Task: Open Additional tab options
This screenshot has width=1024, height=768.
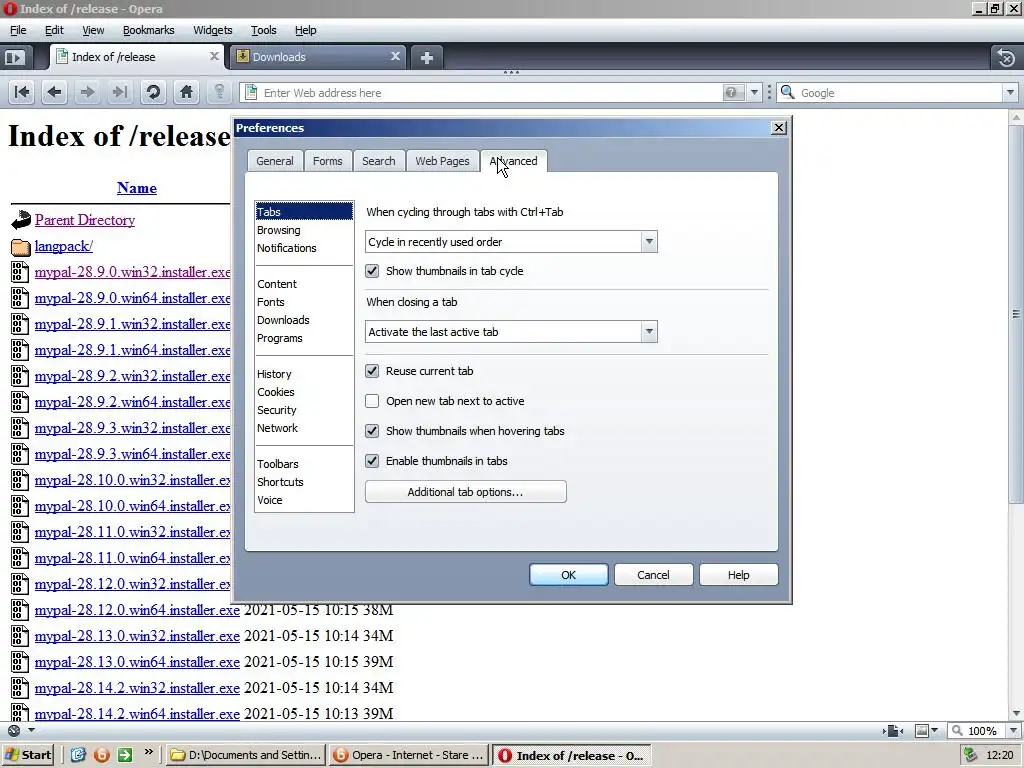Action: coord(466,492)
